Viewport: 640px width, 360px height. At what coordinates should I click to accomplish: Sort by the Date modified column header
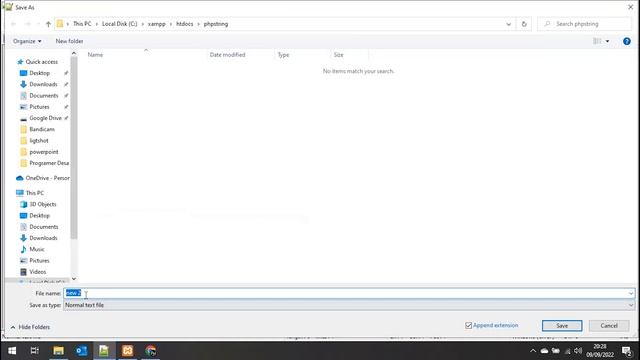click(x=227, y=55)
